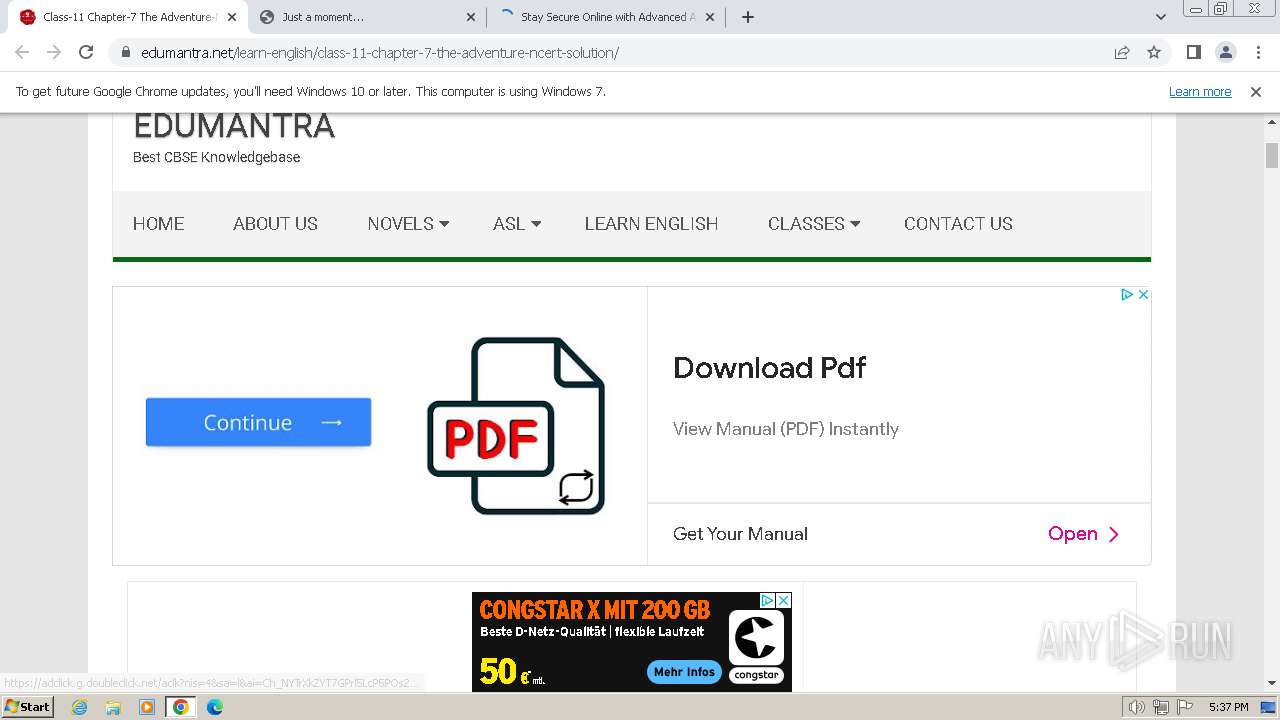
Task: Switch to Class-11 Chapter-7 tab
Action: point(128,17)
